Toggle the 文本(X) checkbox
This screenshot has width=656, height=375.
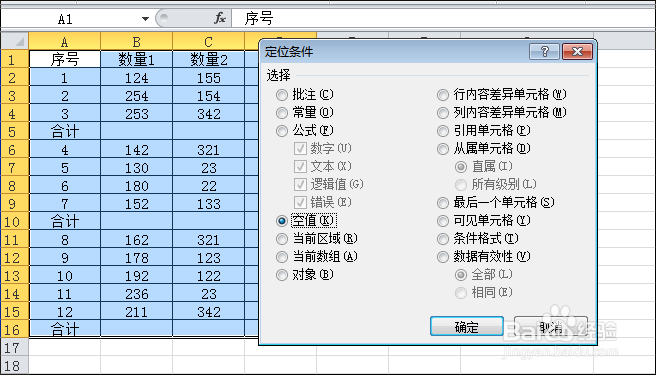tap(323, 167)
